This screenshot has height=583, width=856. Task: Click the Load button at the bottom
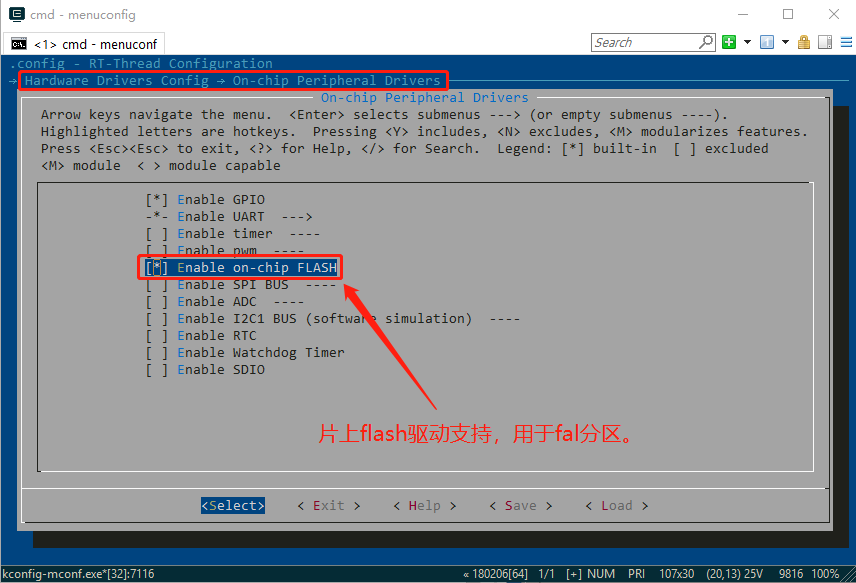pyautogui.click(x=617, y=505)
